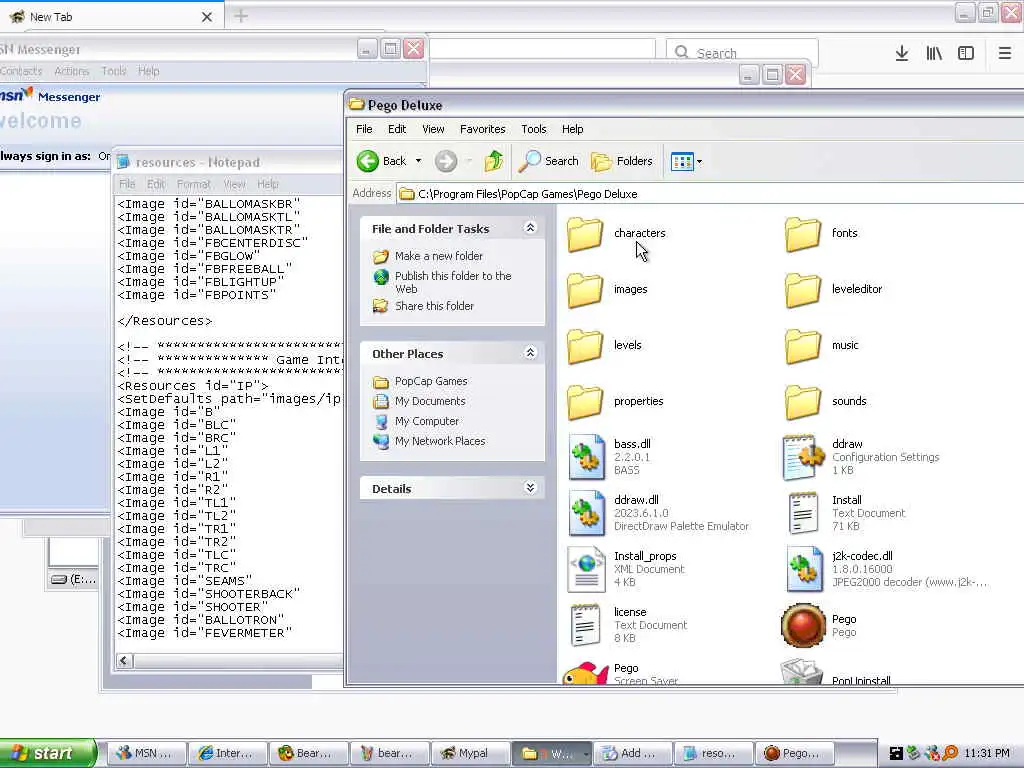Open PopCap Games in Other Places
Image resolution: width=1024 pixels, height=768 pixels.
click(430, 381)
